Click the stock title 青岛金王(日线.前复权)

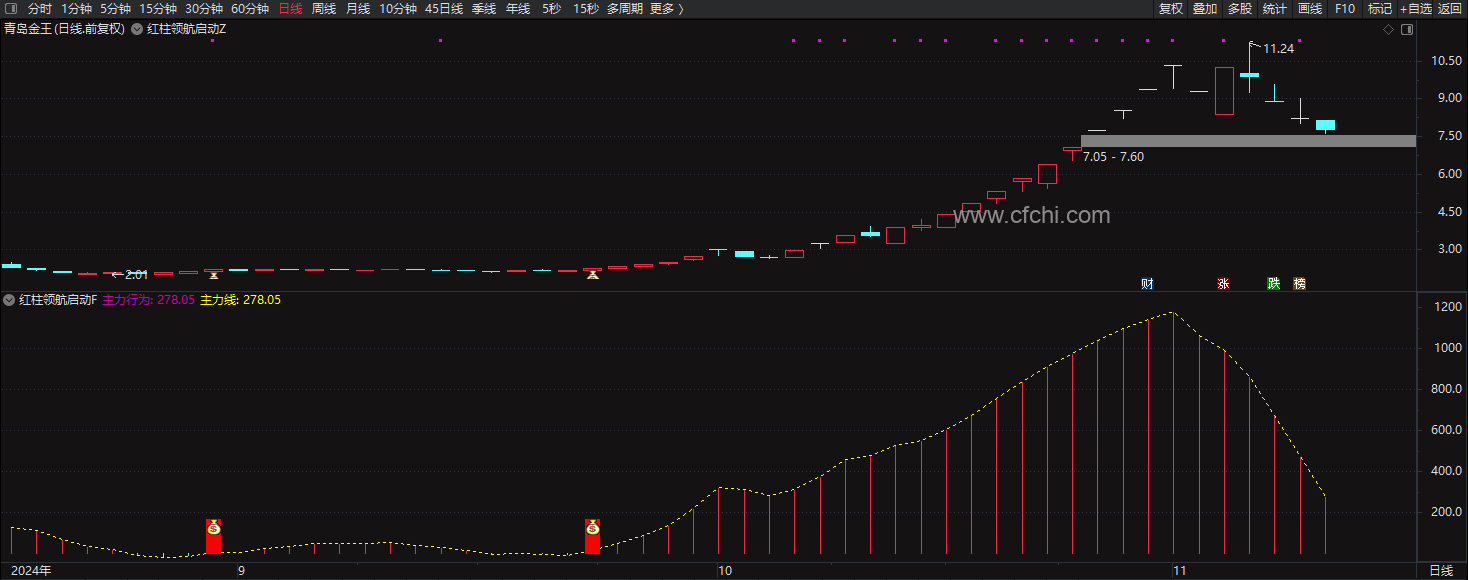coord(65,29)
